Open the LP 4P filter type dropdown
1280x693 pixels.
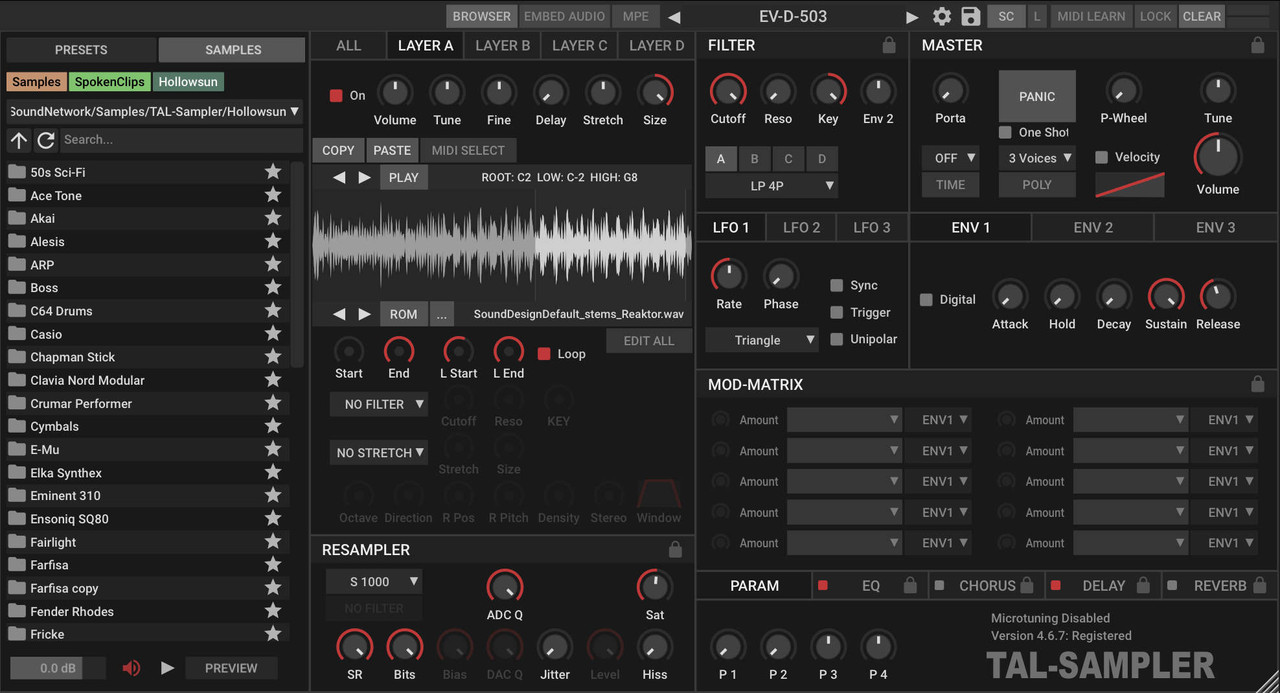772,185
